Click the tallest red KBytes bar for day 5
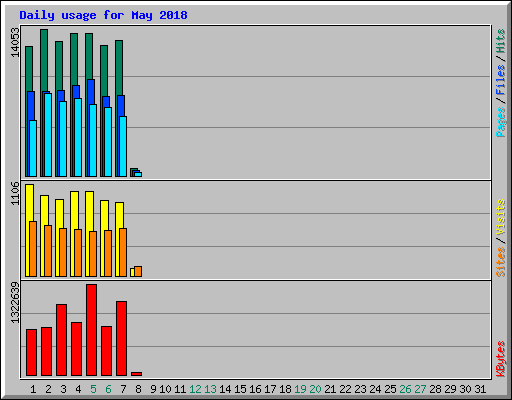Viewport: 512px width, 400px height. pyautogui.click(x=91, y=330)
